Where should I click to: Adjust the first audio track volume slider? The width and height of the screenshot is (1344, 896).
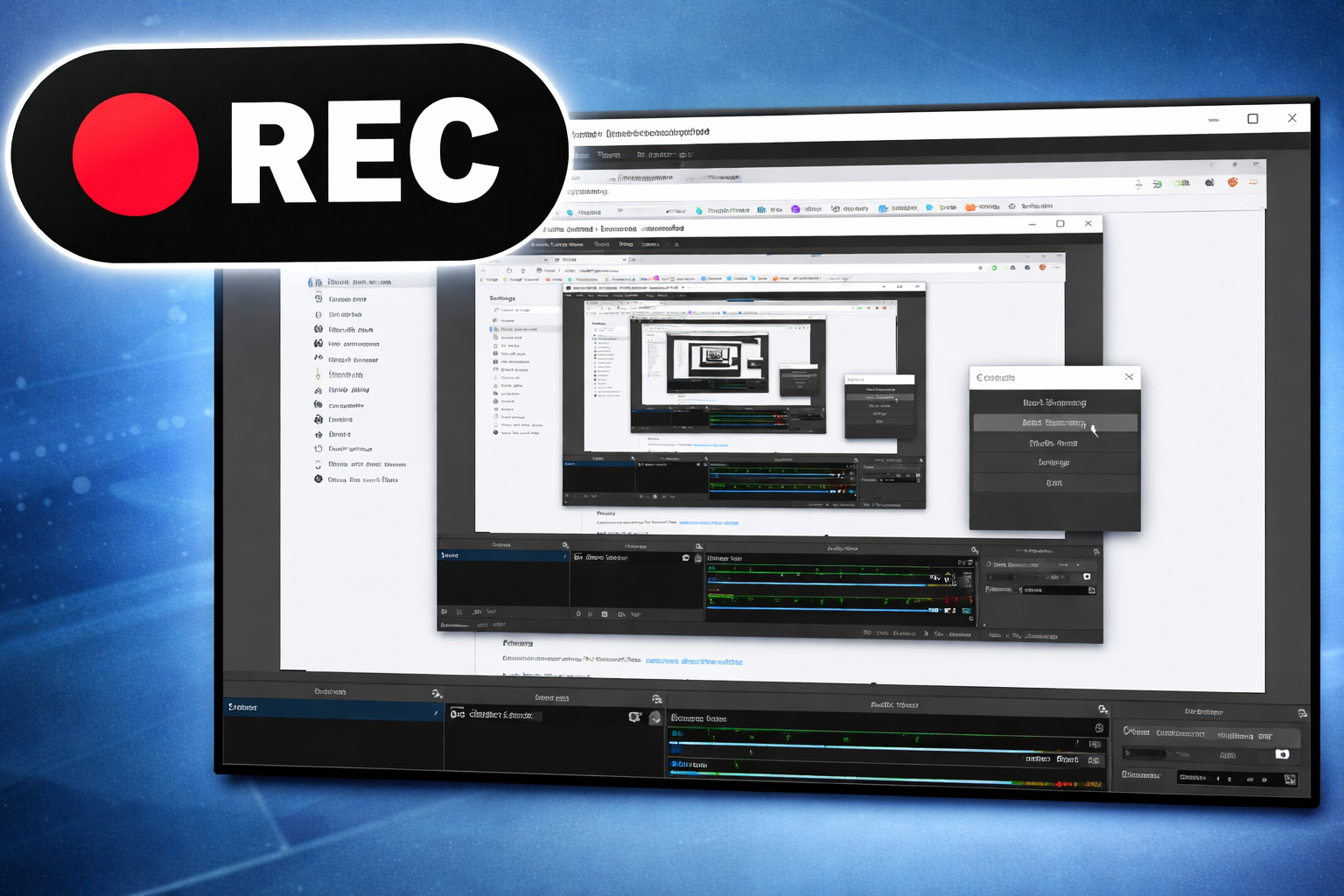click(875, 745)
